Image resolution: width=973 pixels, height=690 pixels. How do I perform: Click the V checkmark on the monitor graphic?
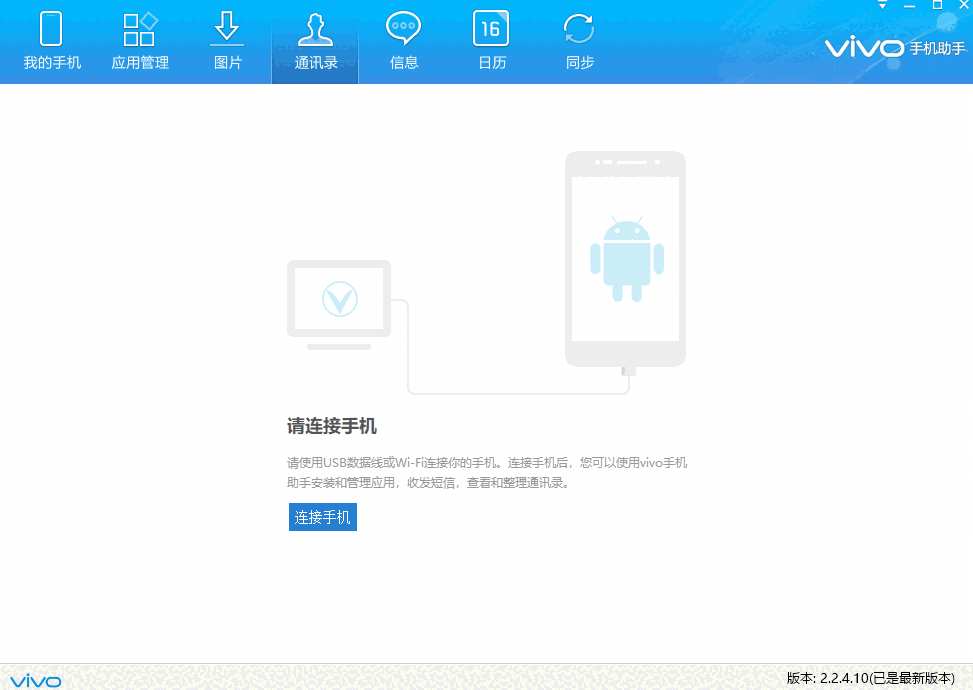coord(339,298)
